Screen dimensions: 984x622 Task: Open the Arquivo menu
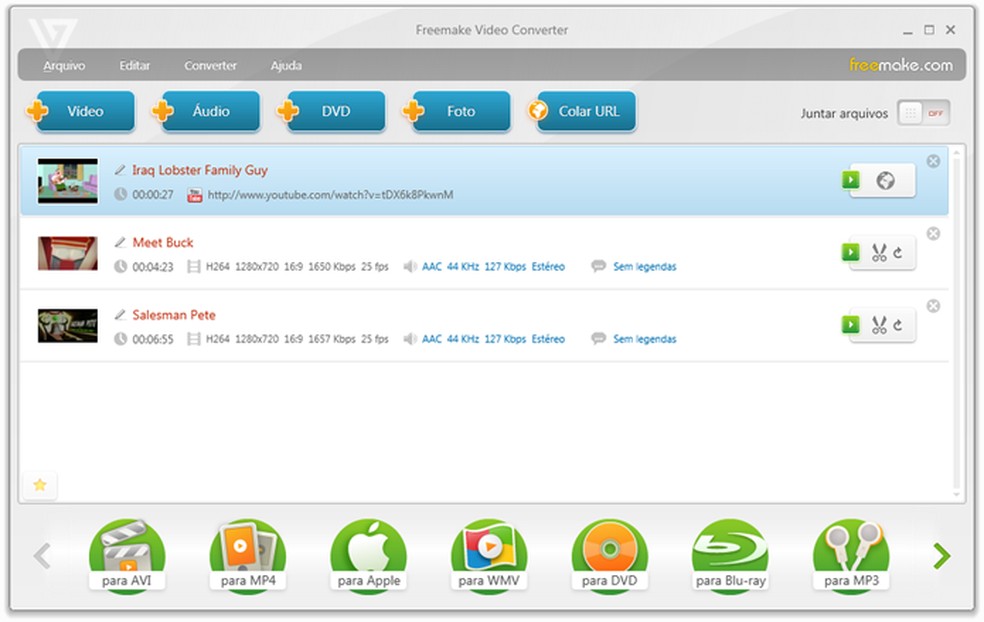tap(64, 65)
